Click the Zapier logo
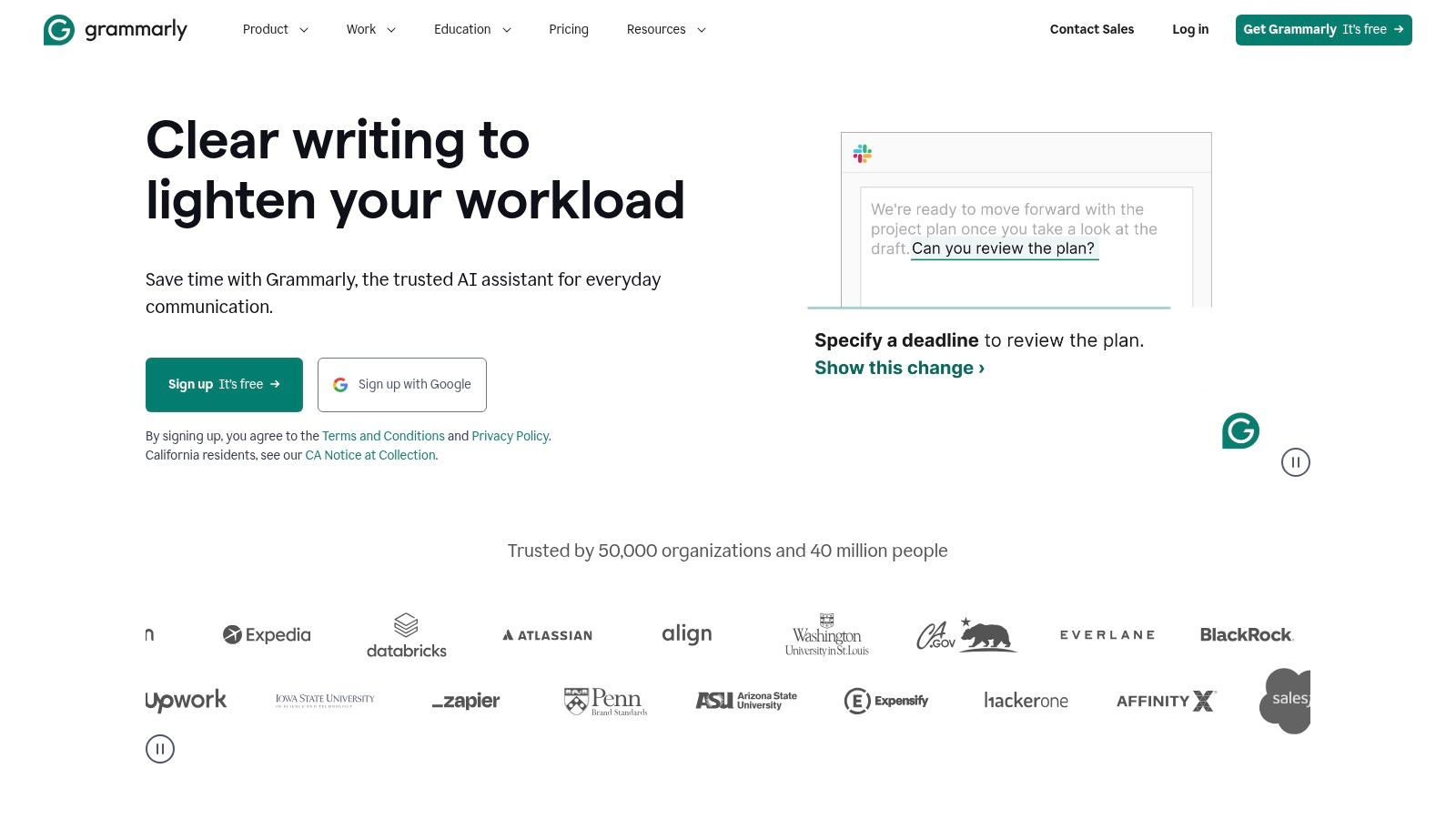The image size is (1456, 819). [466, 701]
